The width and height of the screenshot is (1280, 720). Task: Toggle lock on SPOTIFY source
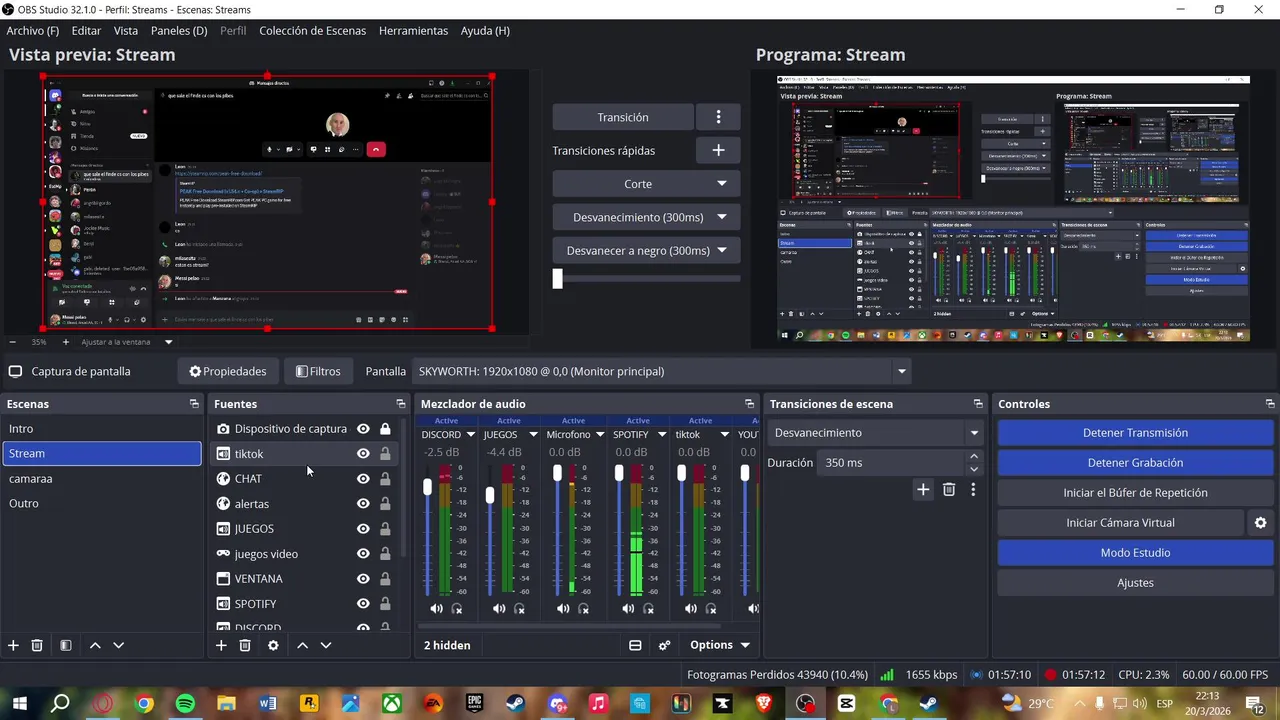385,604
